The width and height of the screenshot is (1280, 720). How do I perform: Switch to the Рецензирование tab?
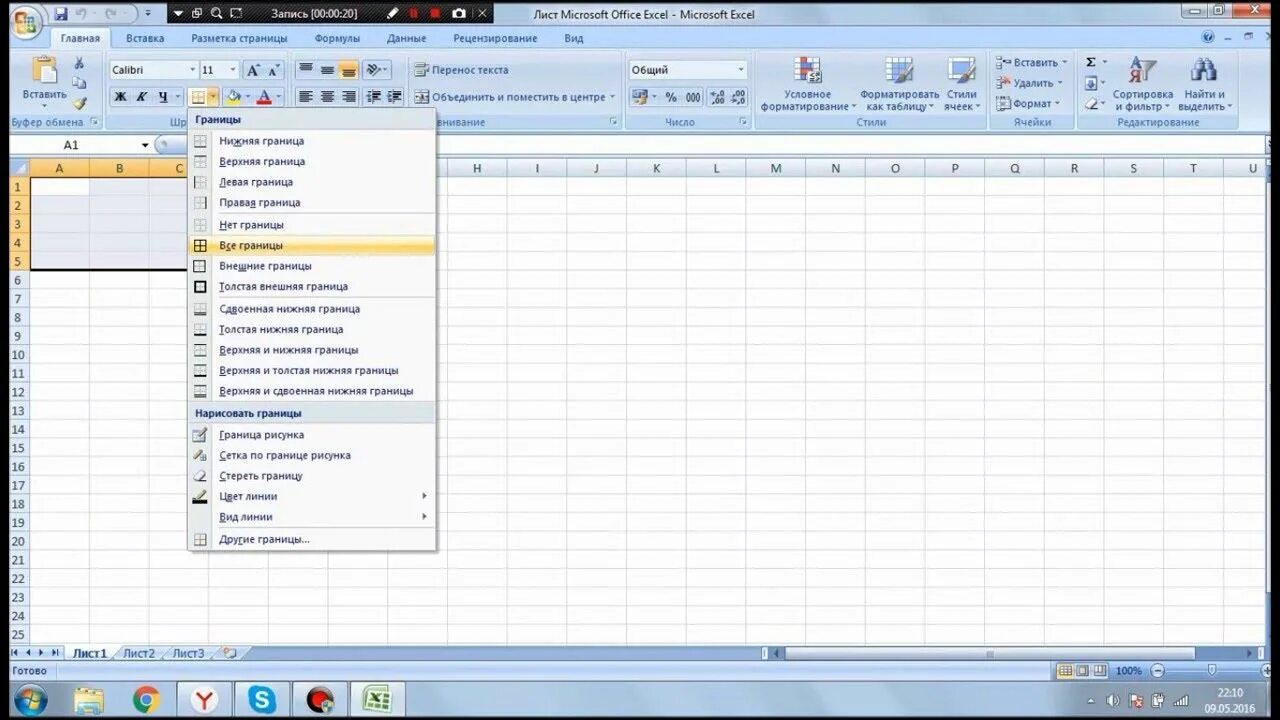(x=495, y=38)
